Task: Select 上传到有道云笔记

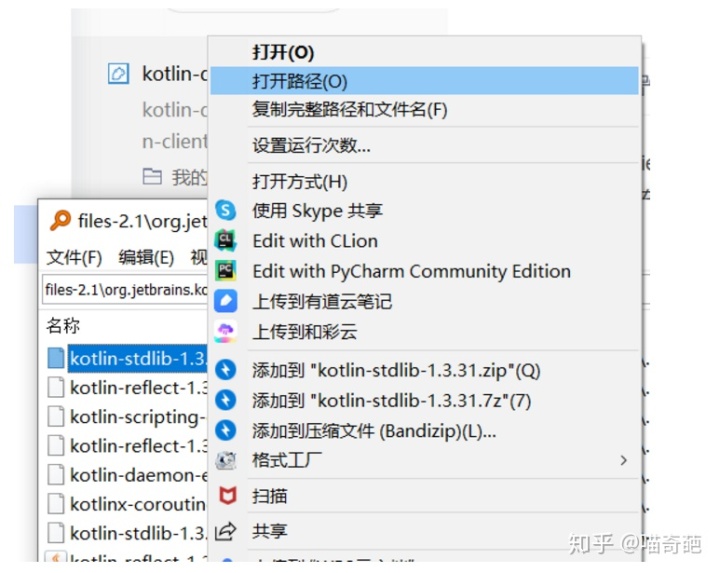Action: [x=424, y=302]
